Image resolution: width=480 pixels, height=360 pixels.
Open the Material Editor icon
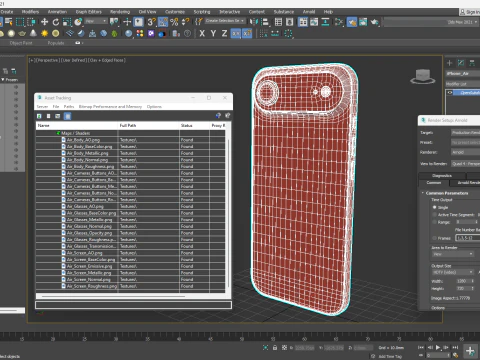tap(339, 22)
